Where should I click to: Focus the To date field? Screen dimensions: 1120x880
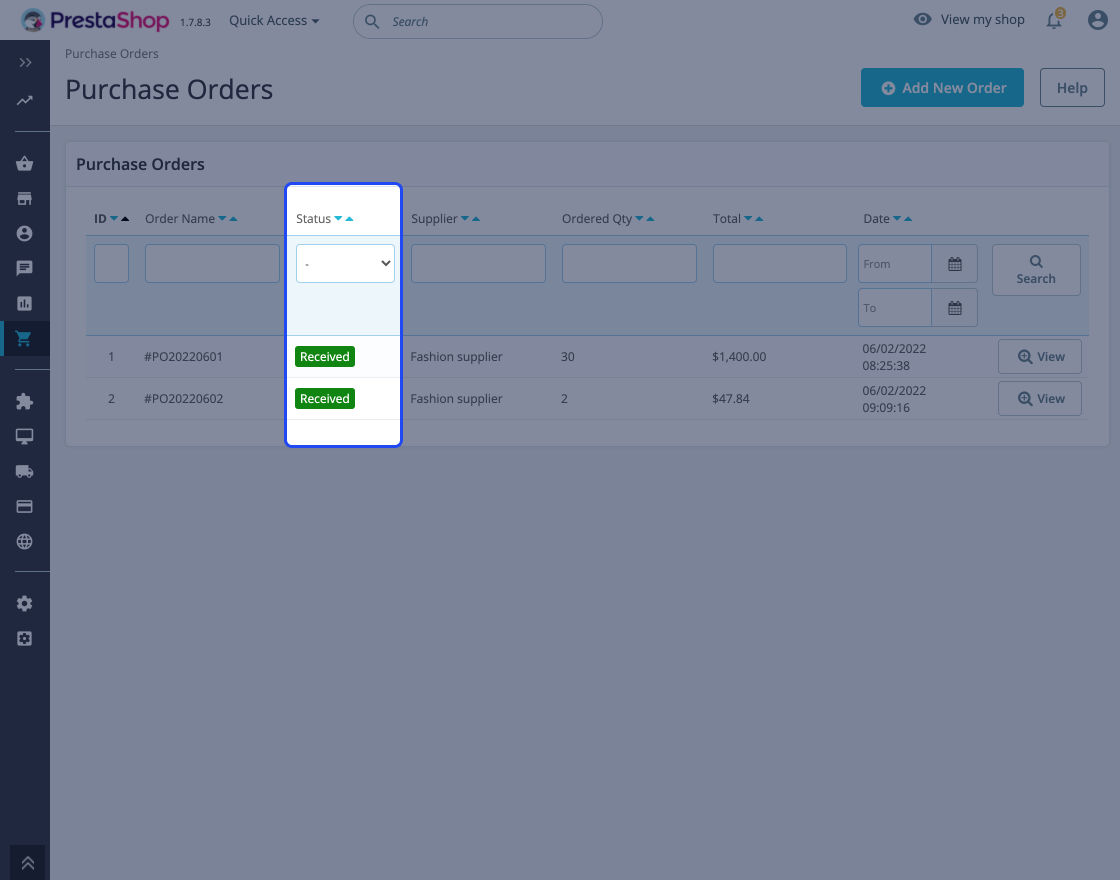pyautogui.click(x=895, y=309)
